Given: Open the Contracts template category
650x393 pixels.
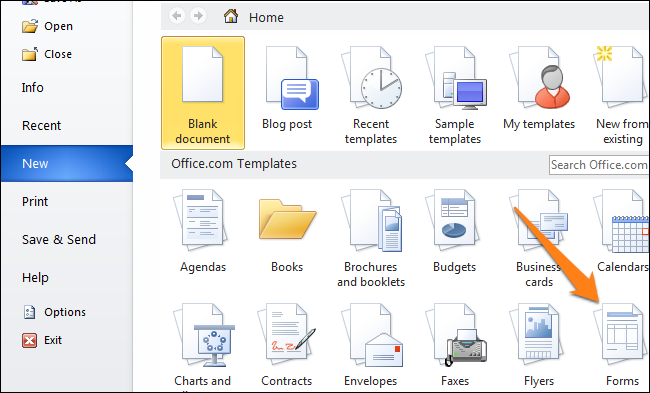Looking at the screenshot, I should [x=287, y=345].
